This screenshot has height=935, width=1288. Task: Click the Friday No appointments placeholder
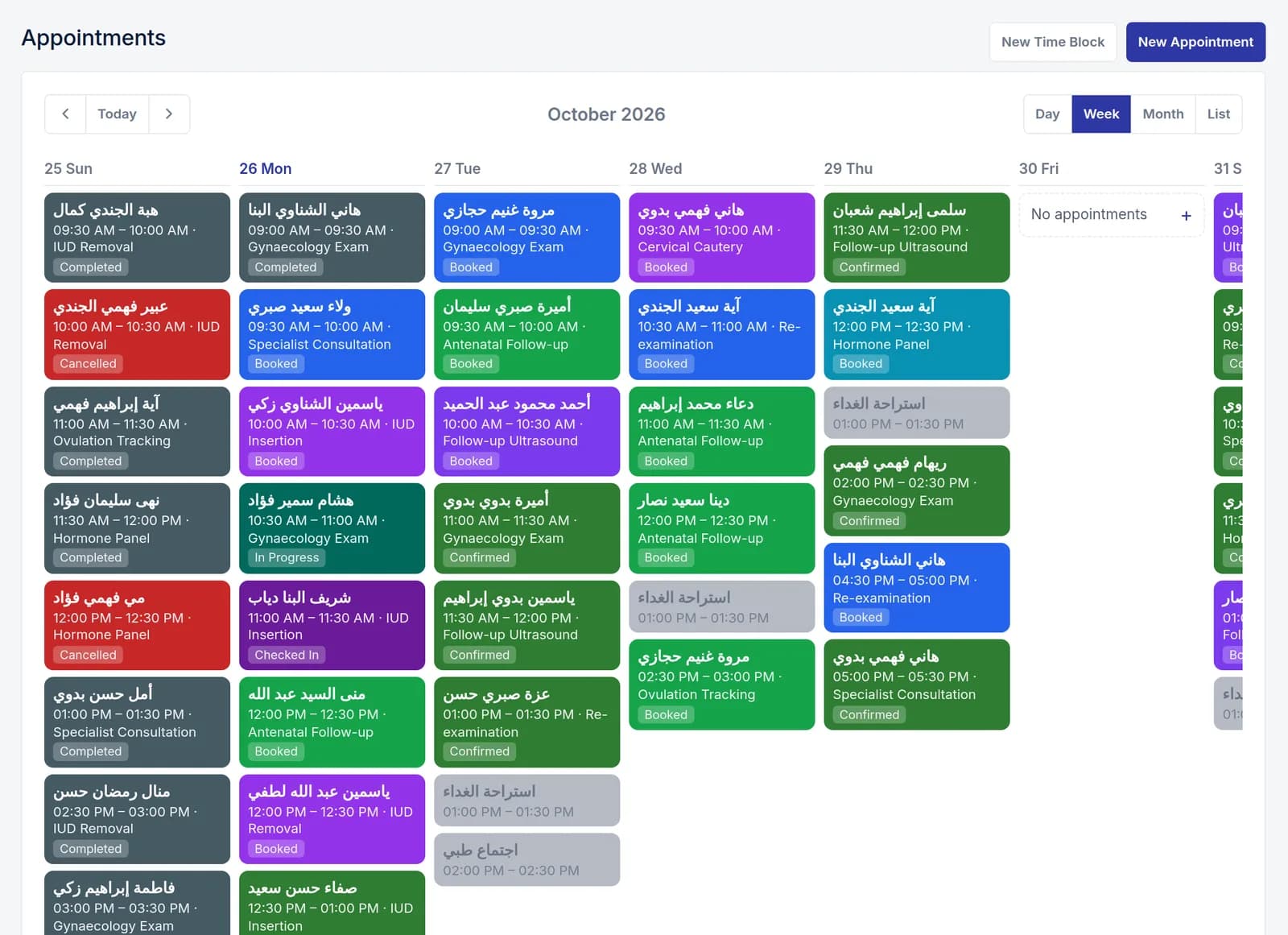pyautogui.click(x=1111, y=215)
